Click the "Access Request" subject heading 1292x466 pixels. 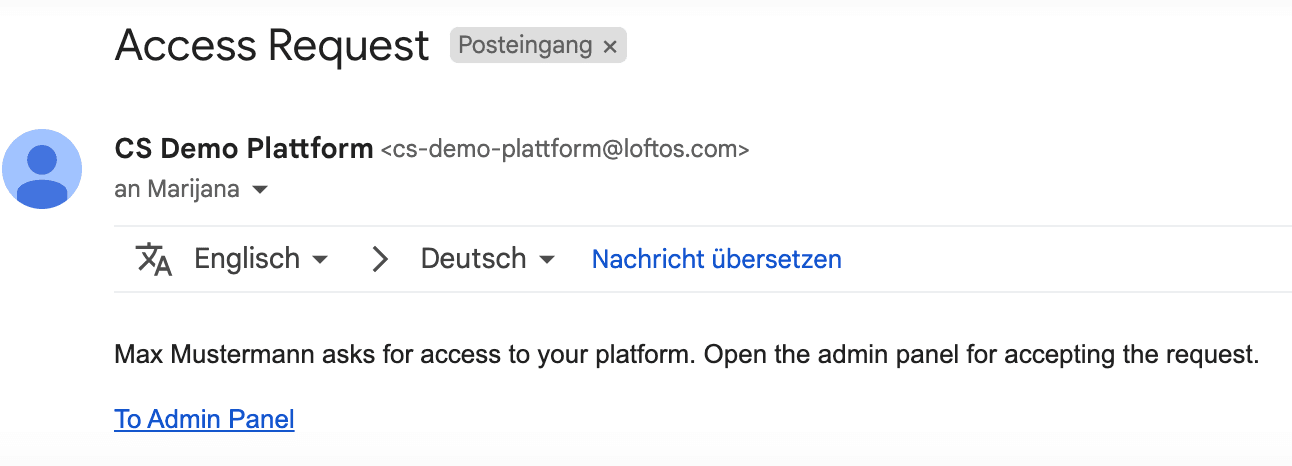click(x=272, y=46)
